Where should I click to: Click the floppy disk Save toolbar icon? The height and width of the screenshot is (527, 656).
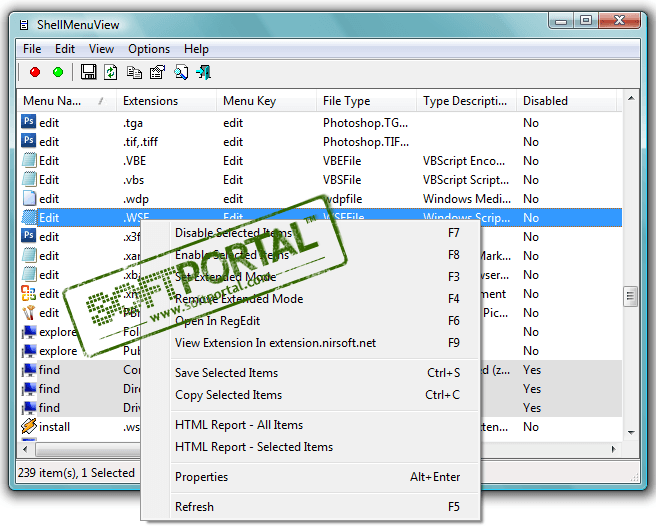[88, 72]
